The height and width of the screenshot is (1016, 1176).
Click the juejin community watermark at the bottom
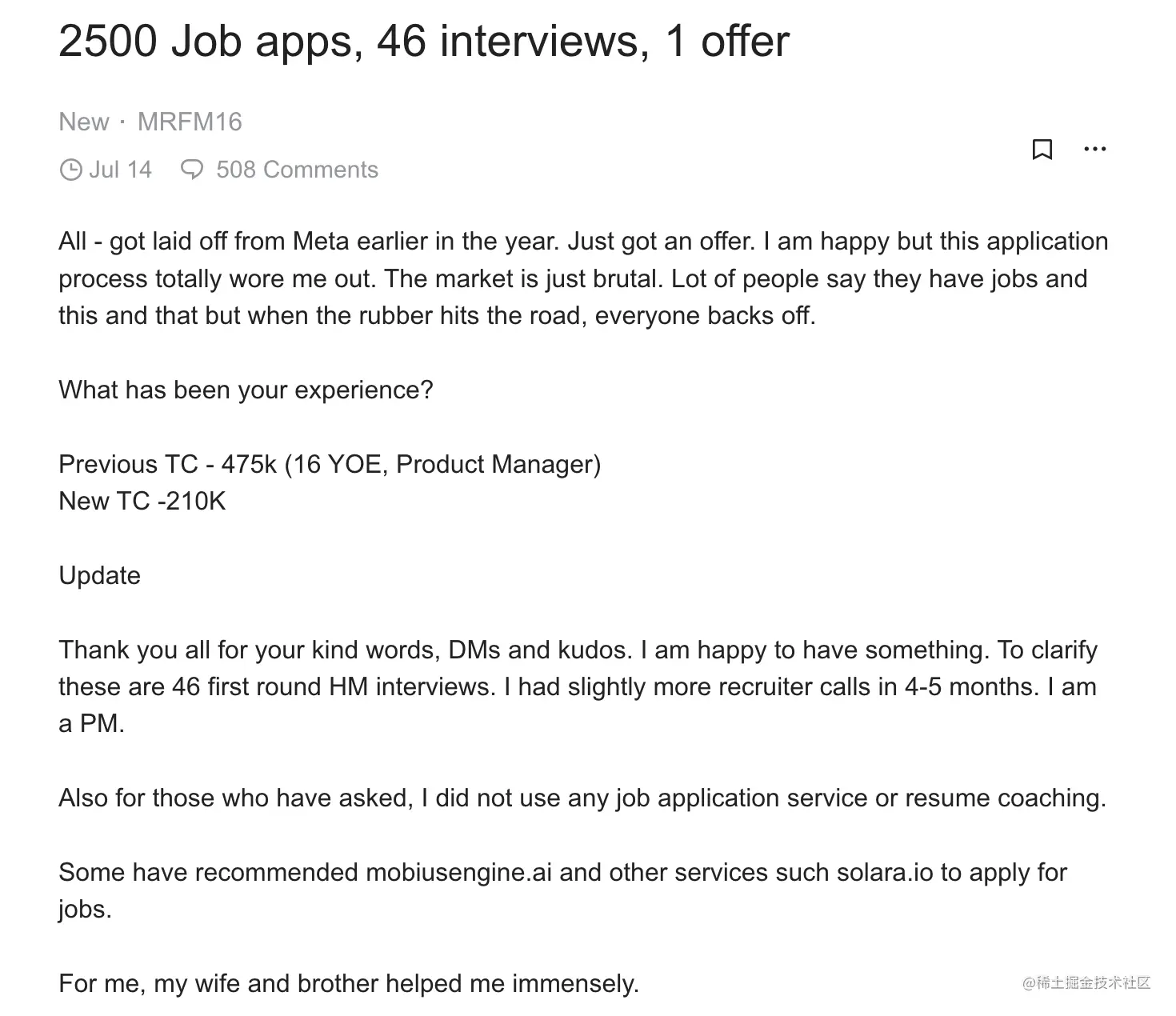click(1086, 982)
